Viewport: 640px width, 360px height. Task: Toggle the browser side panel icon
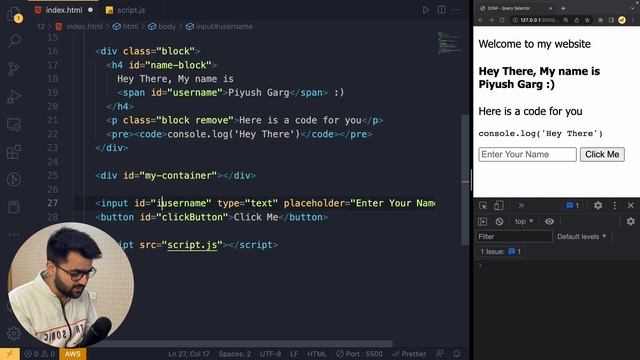click(611, 20)
